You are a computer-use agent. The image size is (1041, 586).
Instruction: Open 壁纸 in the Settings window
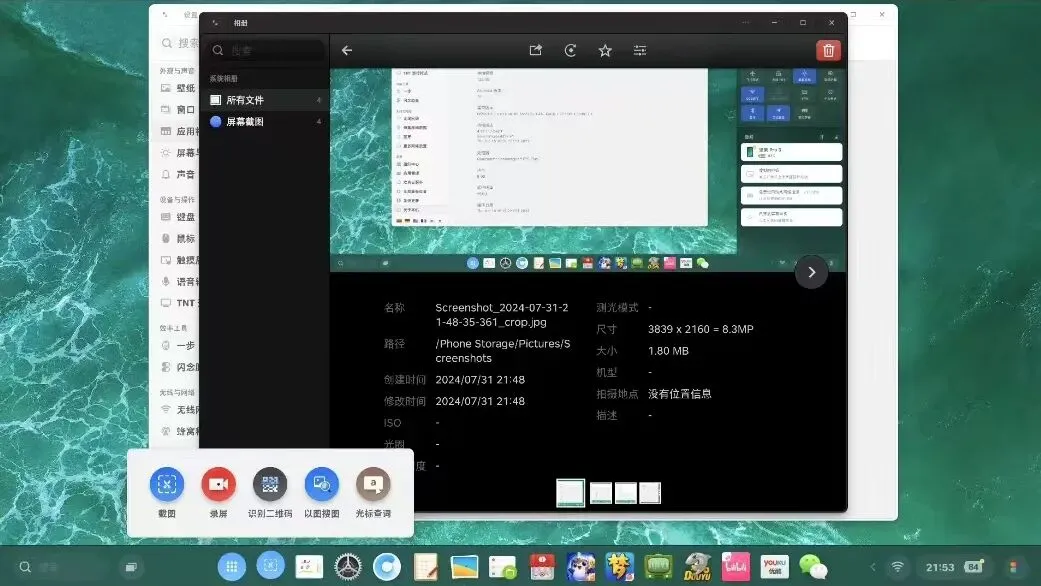179,88
